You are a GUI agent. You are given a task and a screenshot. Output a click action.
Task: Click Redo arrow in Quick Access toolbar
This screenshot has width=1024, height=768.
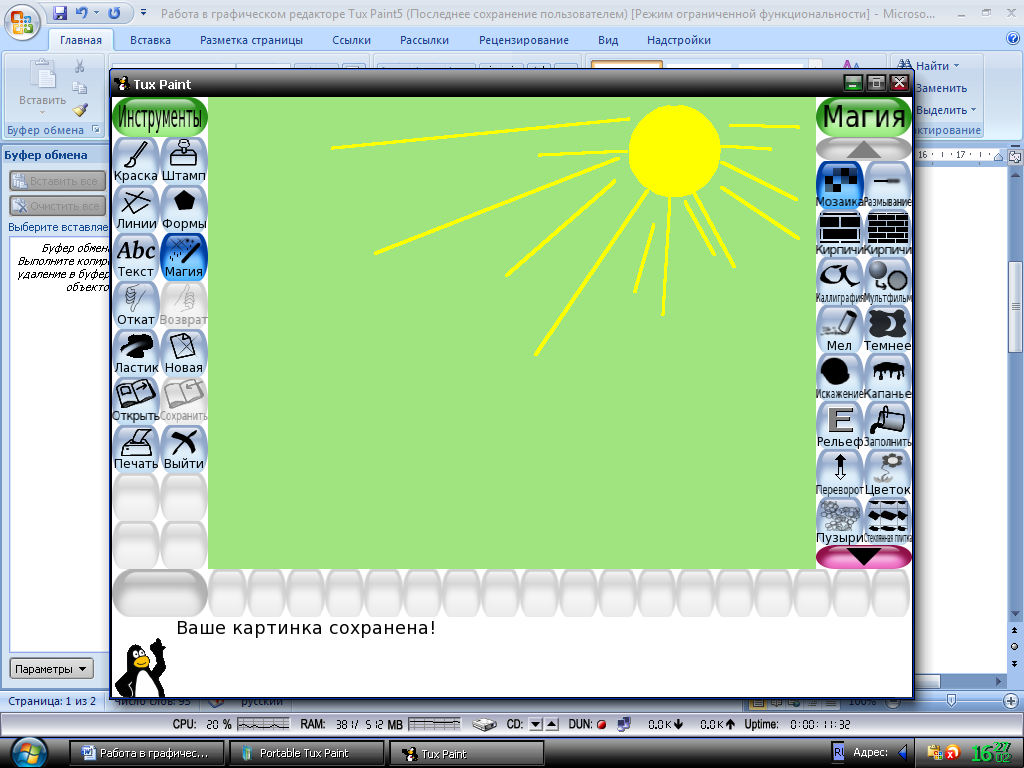(114, 12)
